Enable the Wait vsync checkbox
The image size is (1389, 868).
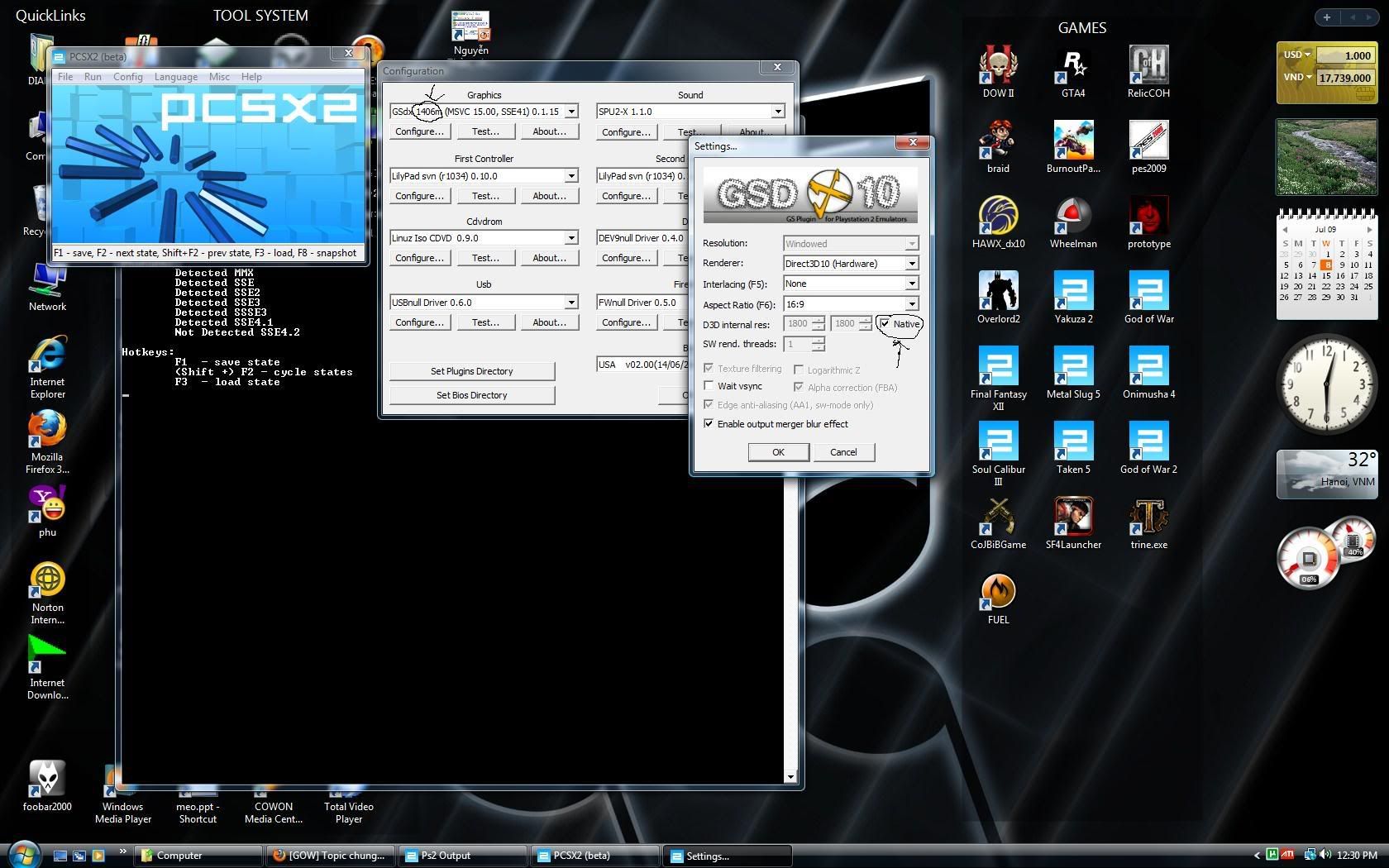click(709, 385)
